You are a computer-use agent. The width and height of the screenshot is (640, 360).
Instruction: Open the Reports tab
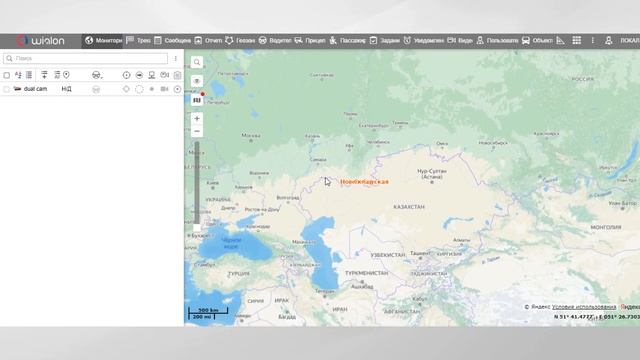tap(208, 40)
